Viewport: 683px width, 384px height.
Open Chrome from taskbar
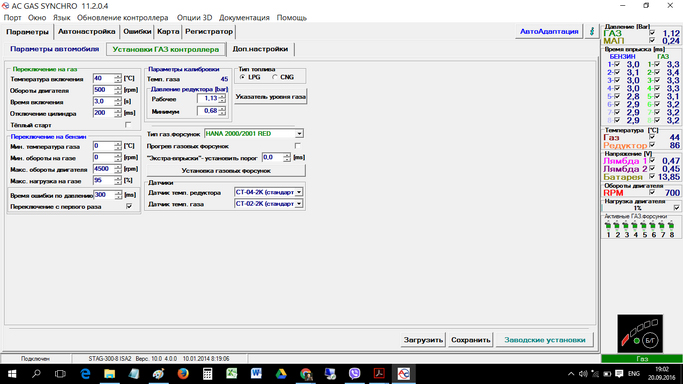click(x=306, y=374)
